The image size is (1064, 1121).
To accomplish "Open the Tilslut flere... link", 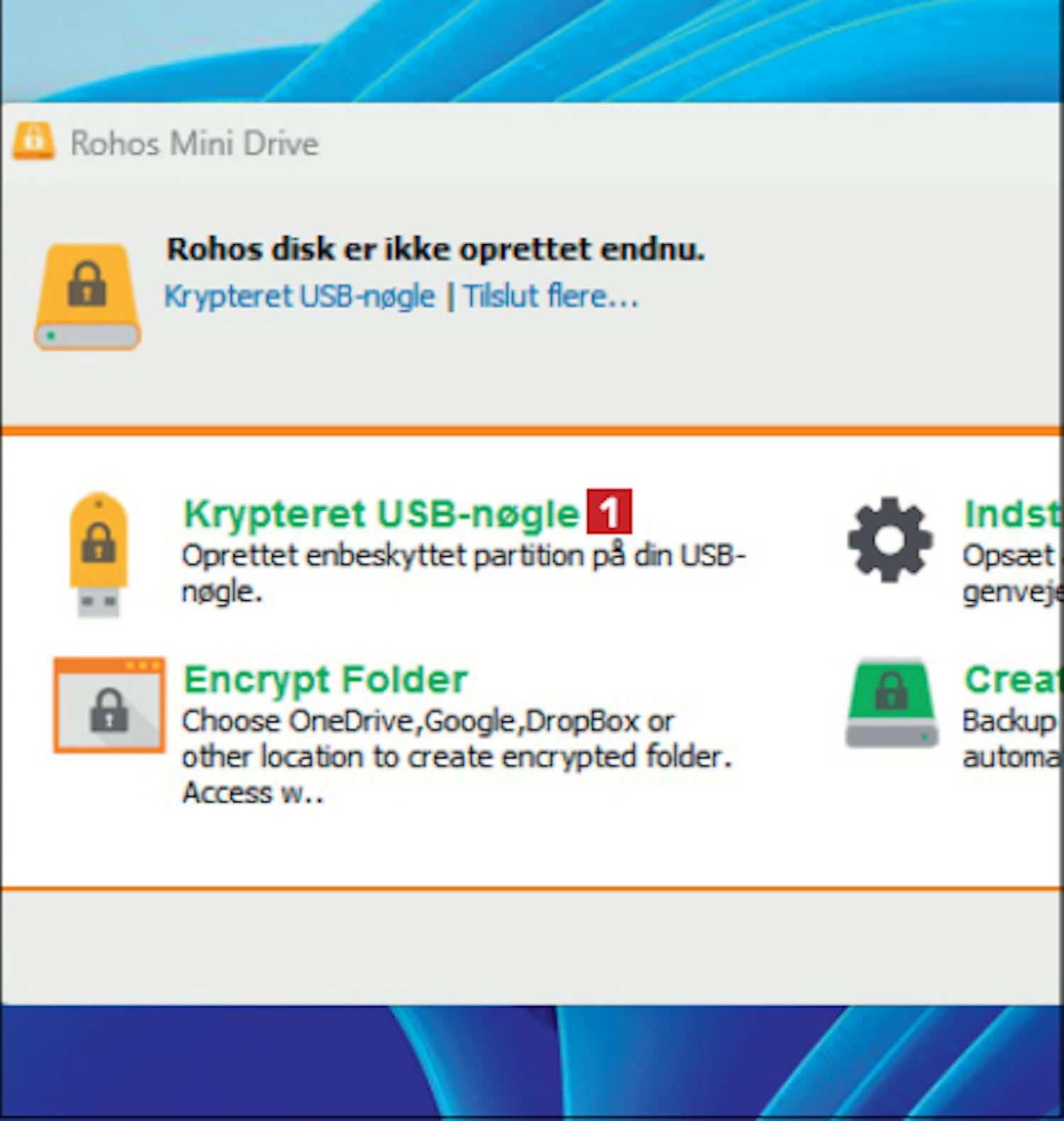I will pos(550,297).
